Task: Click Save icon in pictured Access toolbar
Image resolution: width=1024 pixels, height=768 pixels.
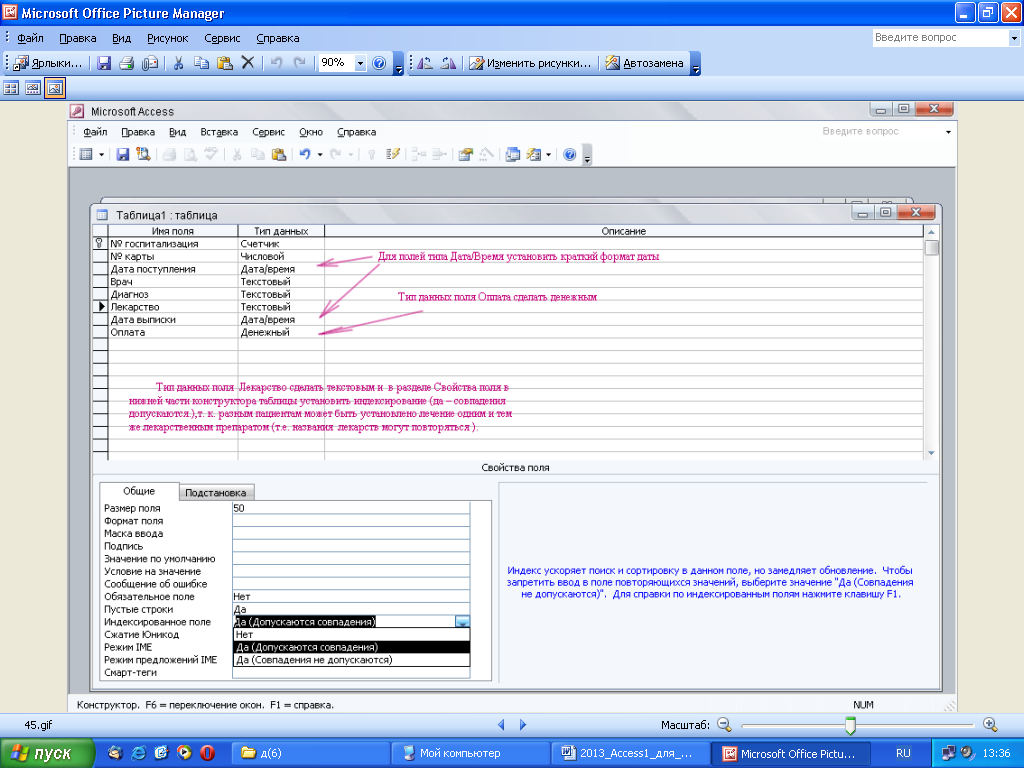Action: [x=122, y=155]
